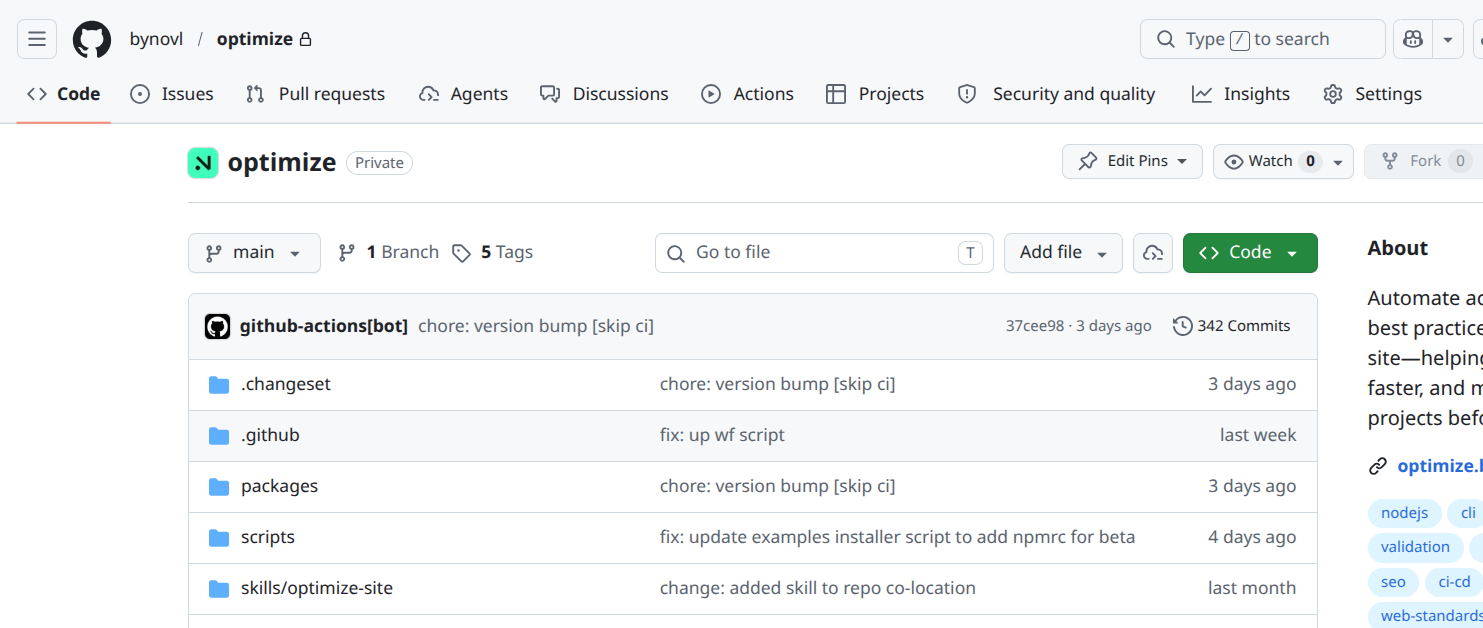This screenshot has height=628, width=1483.
Task: Select the ci-cd topic tag
Action: (x=1454, y=582)
